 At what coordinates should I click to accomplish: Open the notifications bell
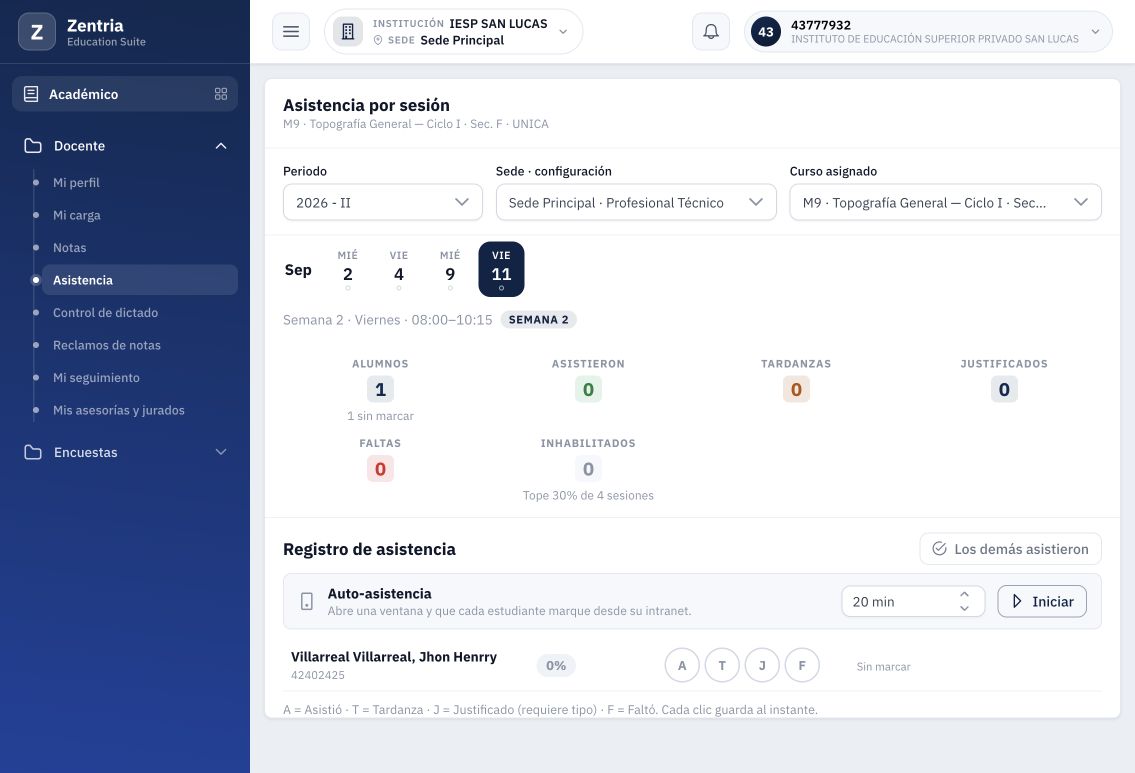(711, 32)
